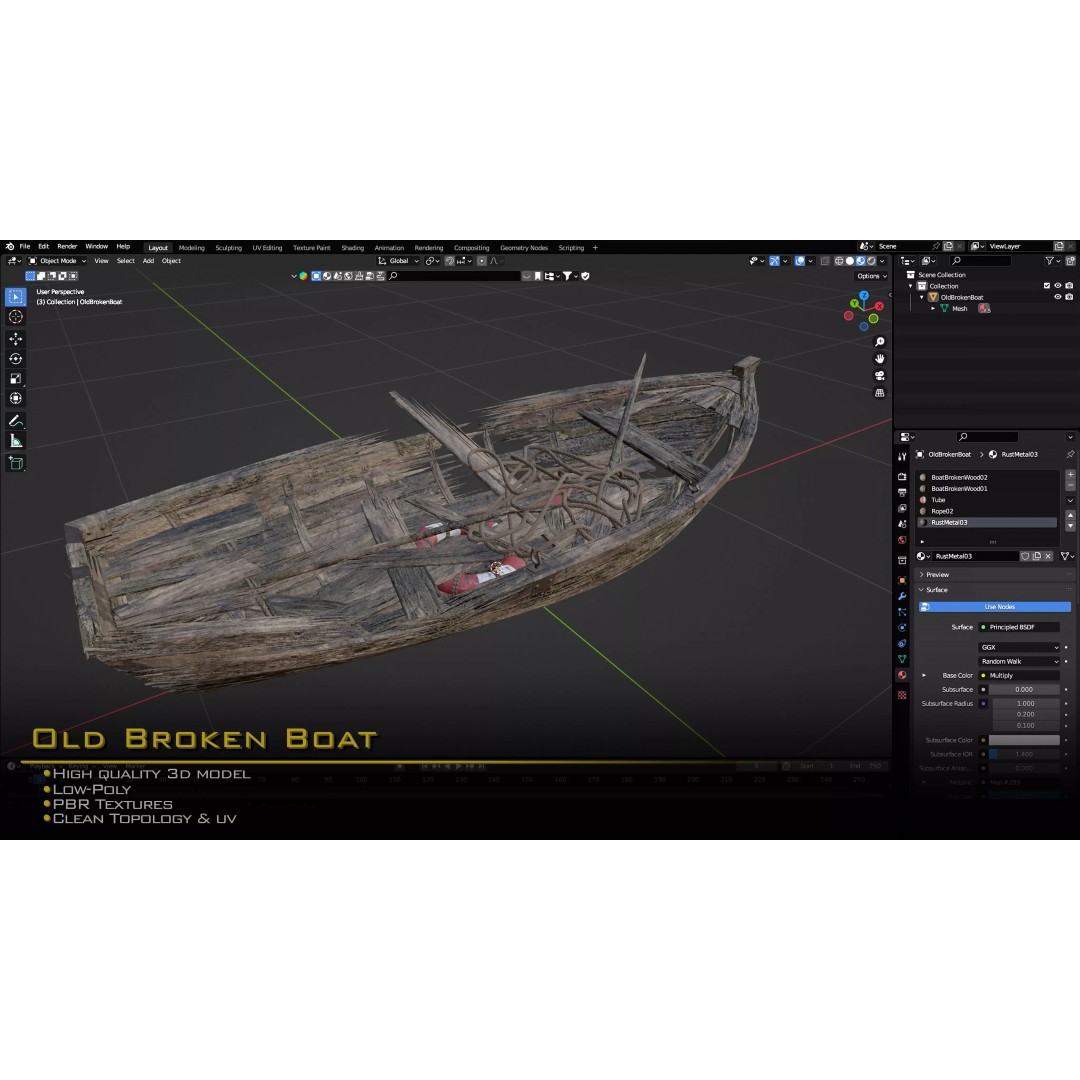
Task: Open the viewport Add menu
Action: click(148, 261)
